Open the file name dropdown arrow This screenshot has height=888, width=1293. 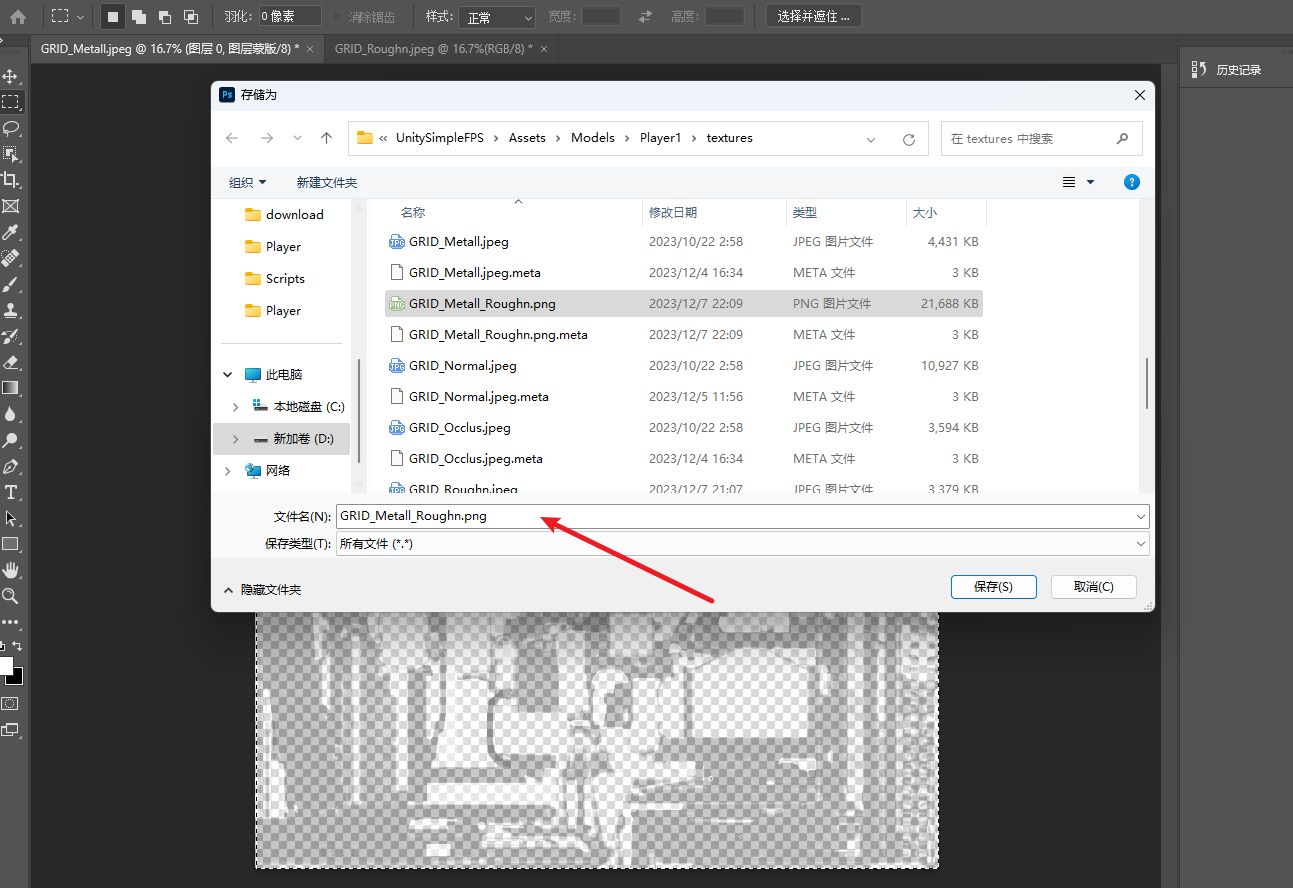pyautogui.click(x=1141, y=517)
